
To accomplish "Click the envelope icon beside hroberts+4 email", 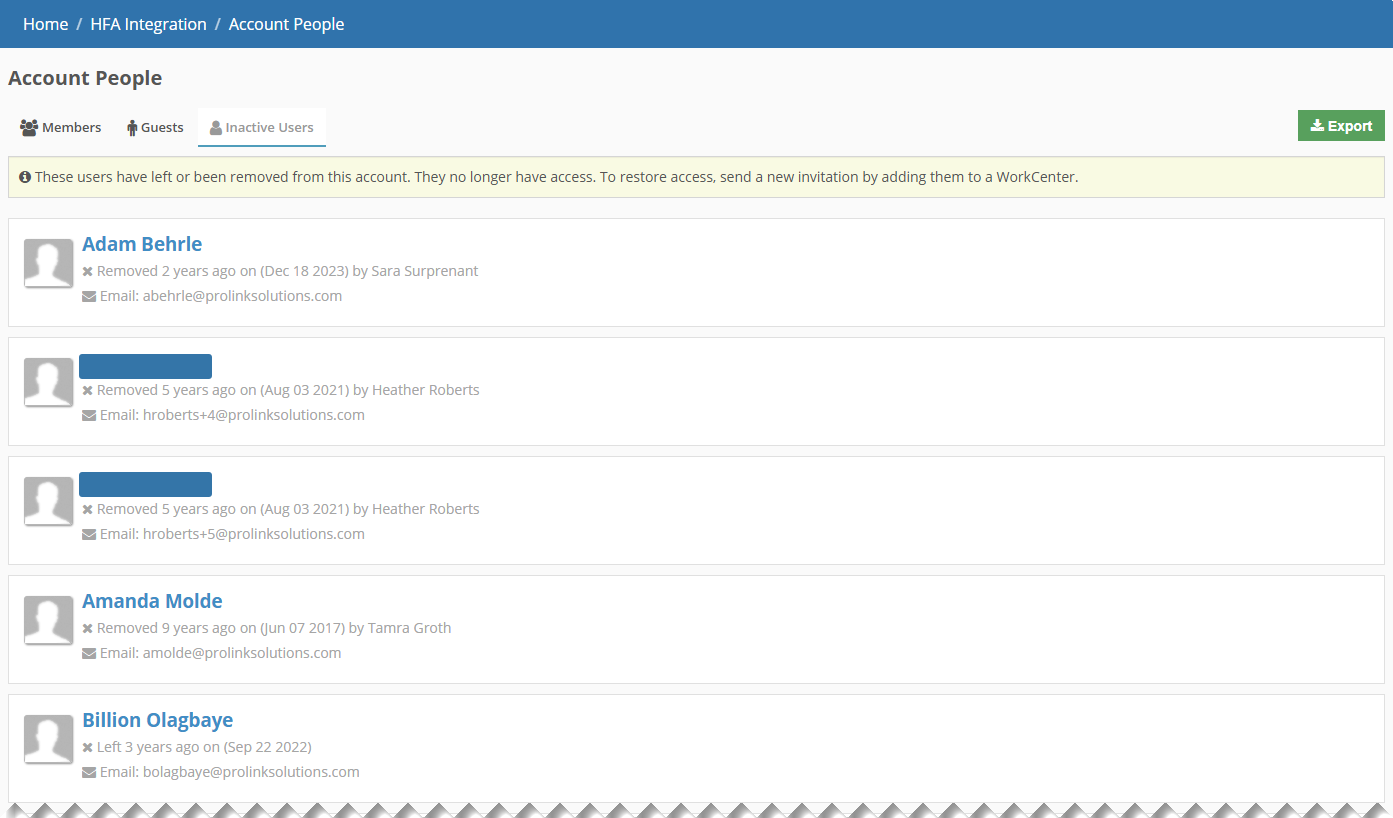I will click(x=88, y=414).
